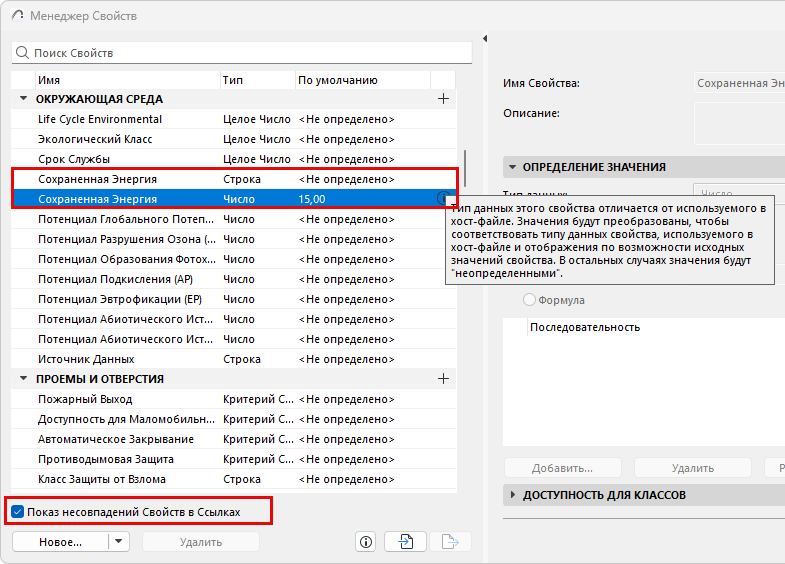Sort by the Имя column header
Screen dimensions: 785x564
coord(128,80)
